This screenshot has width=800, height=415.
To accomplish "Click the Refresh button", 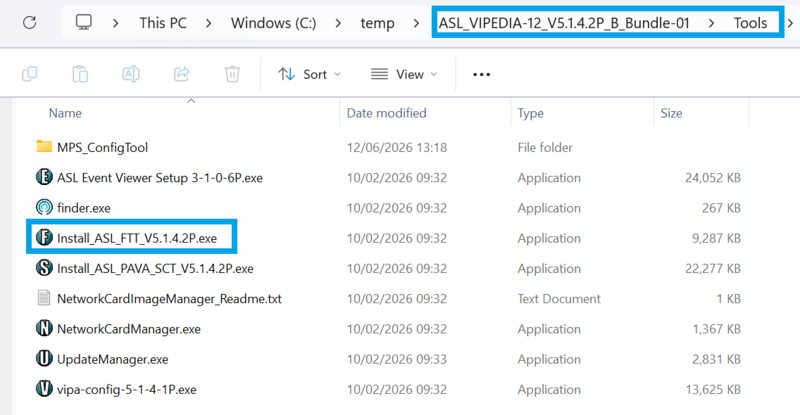I will 30,22.
